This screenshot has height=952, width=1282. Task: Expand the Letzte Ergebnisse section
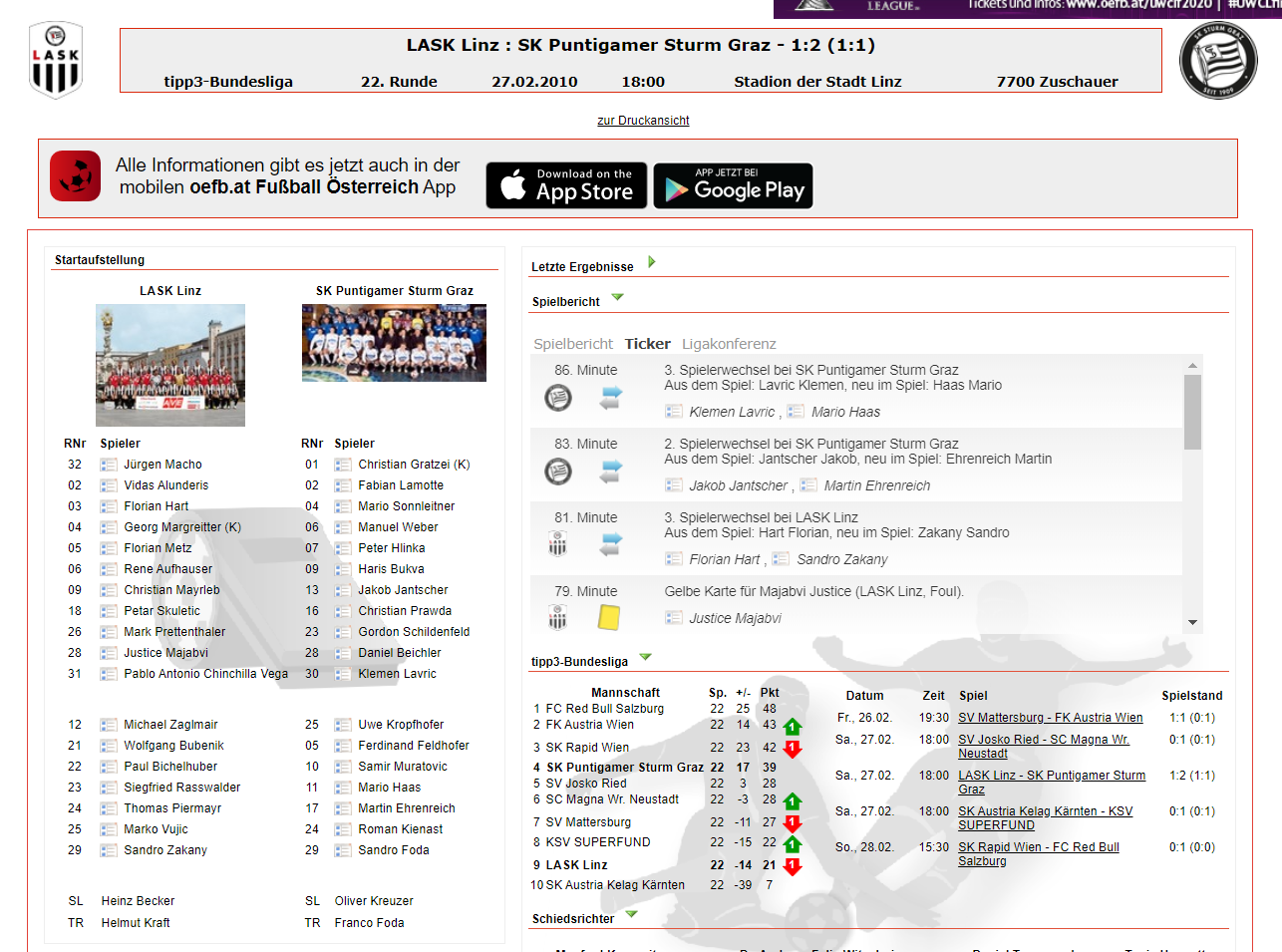[x=652, y=262]
